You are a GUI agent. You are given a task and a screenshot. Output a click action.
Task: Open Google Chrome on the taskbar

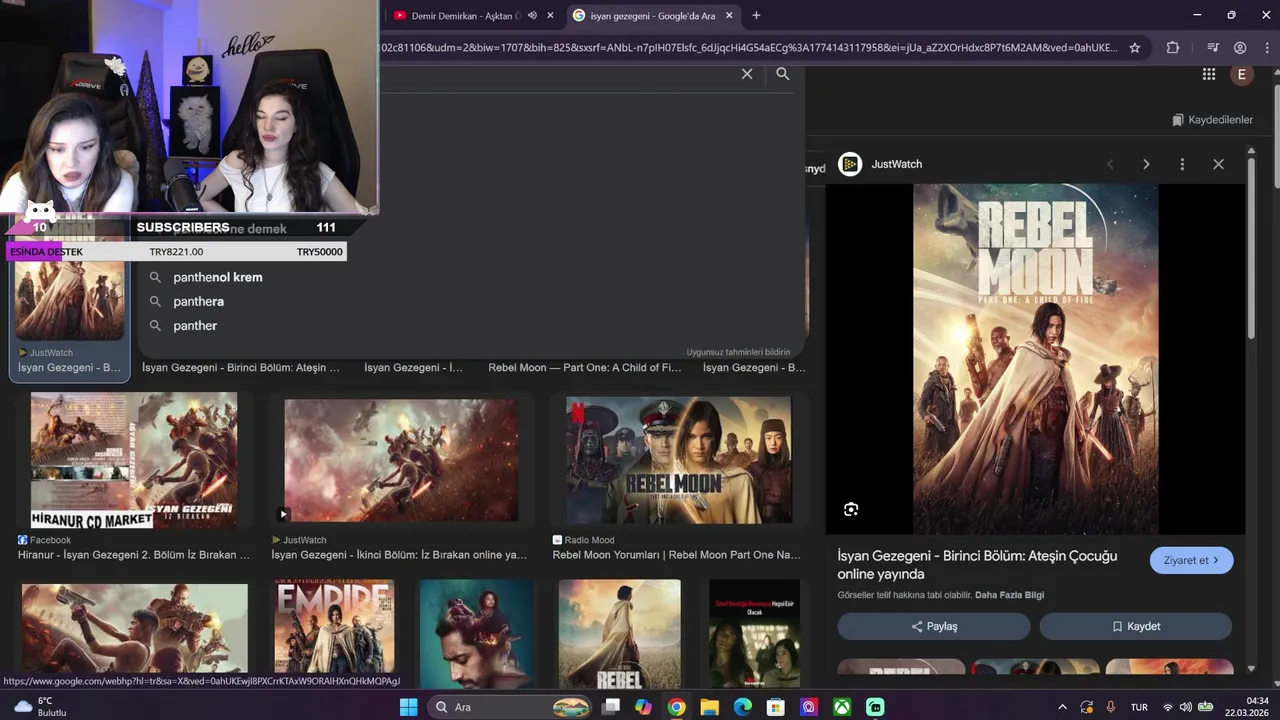click(x=676, y=707)
